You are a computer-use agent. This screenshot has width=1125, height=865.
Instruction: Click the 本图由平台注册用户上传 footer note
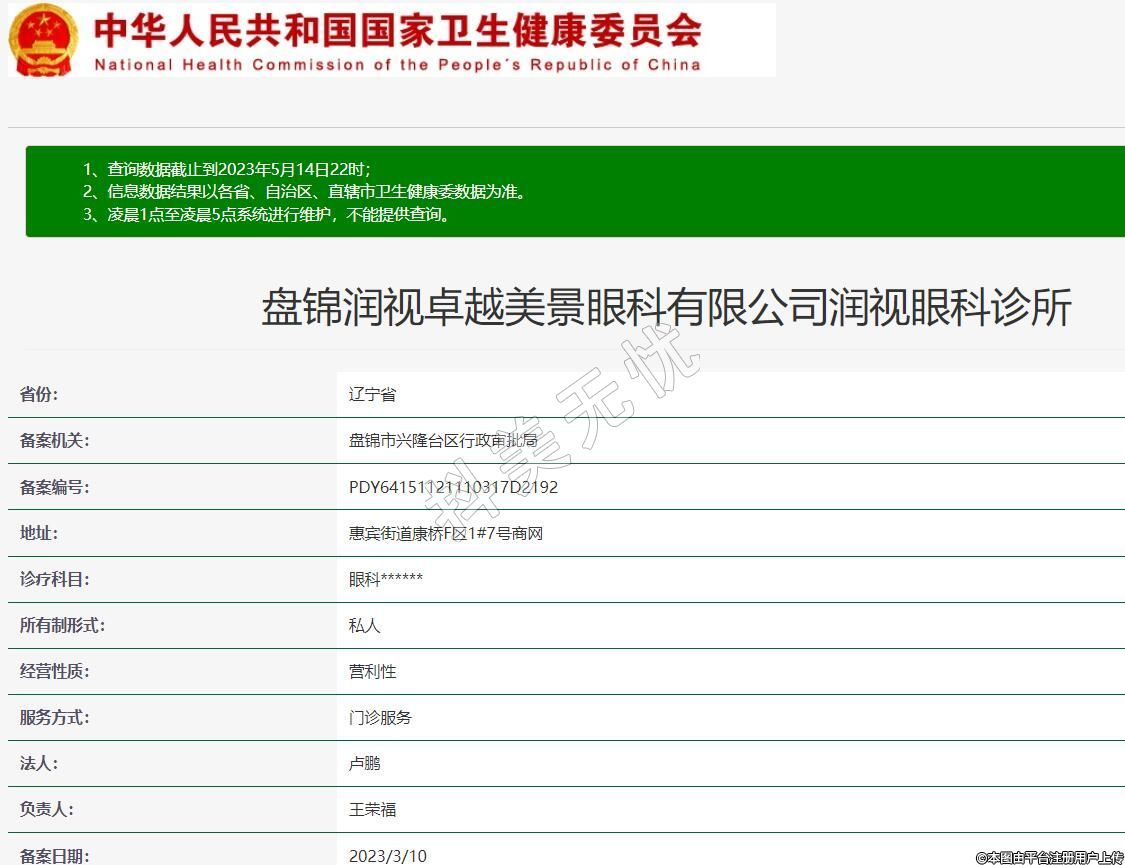1049,857
